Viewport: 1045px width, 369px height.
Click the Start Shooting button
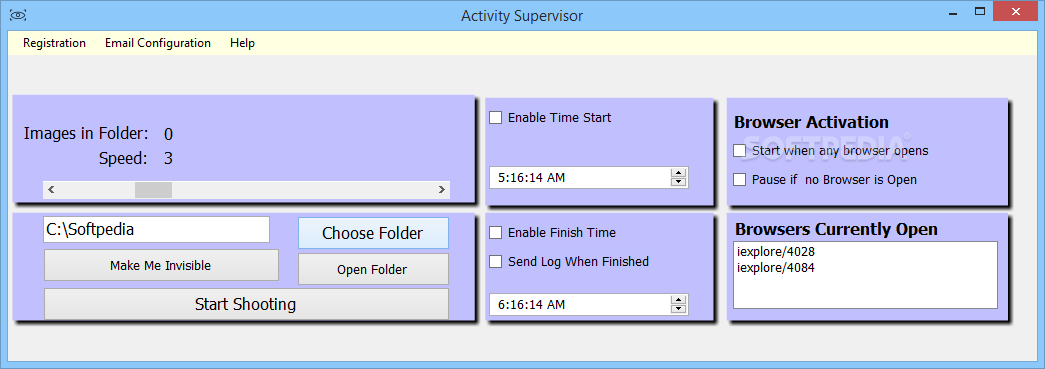coord(246,304)
